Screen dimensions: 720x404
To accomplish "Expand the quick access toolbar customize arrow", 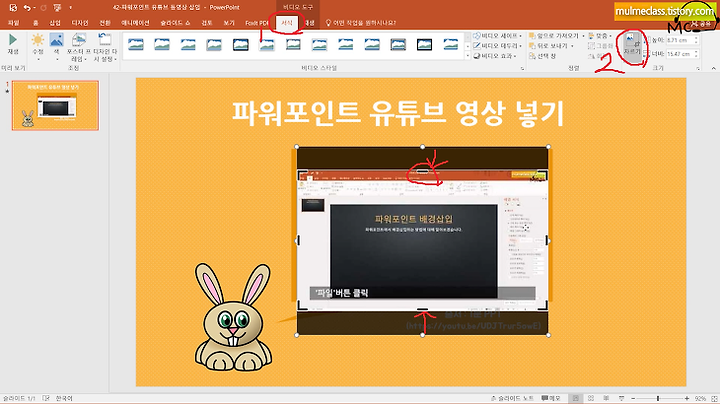I will 70,7.
